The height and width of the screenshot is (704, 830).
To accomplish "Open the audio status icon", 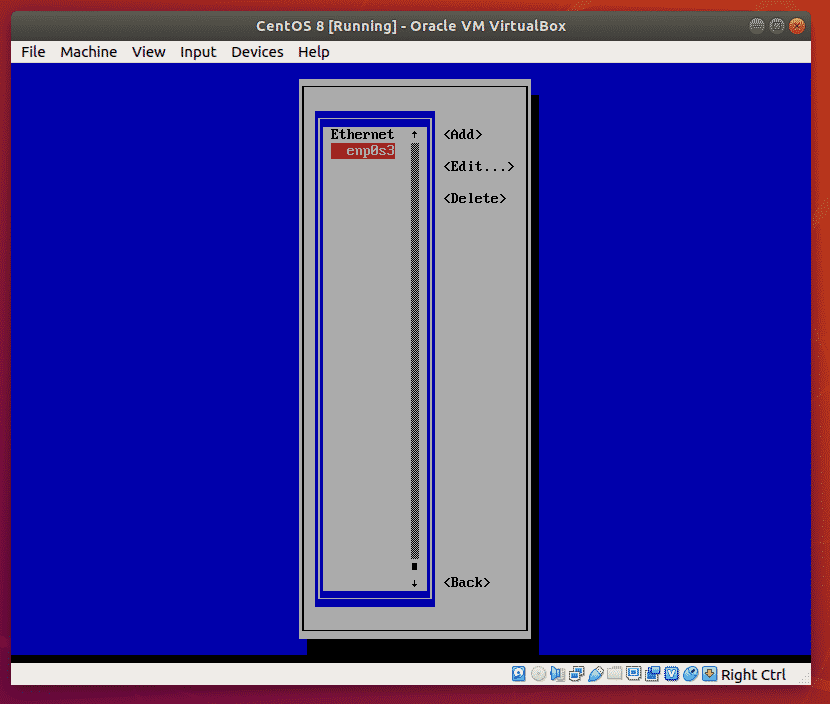I will 557,674.
